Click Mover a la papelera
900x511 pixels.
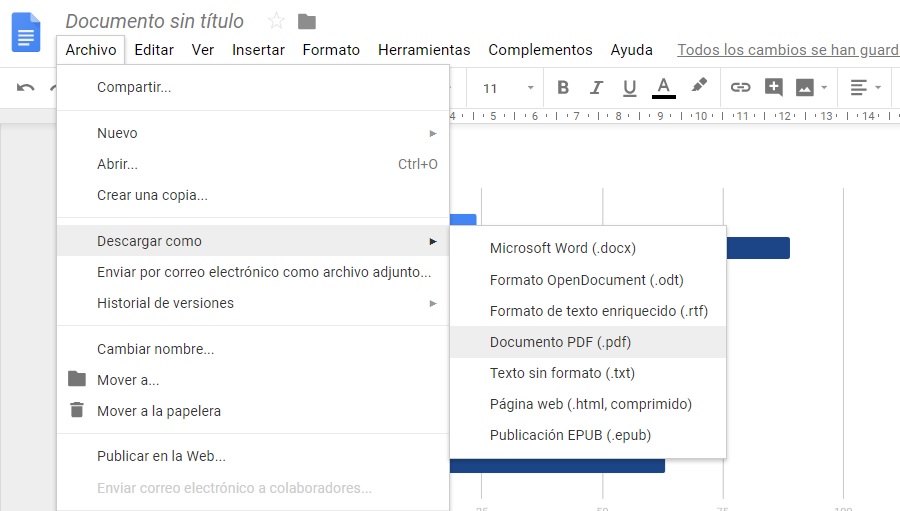tap(158, 411)
